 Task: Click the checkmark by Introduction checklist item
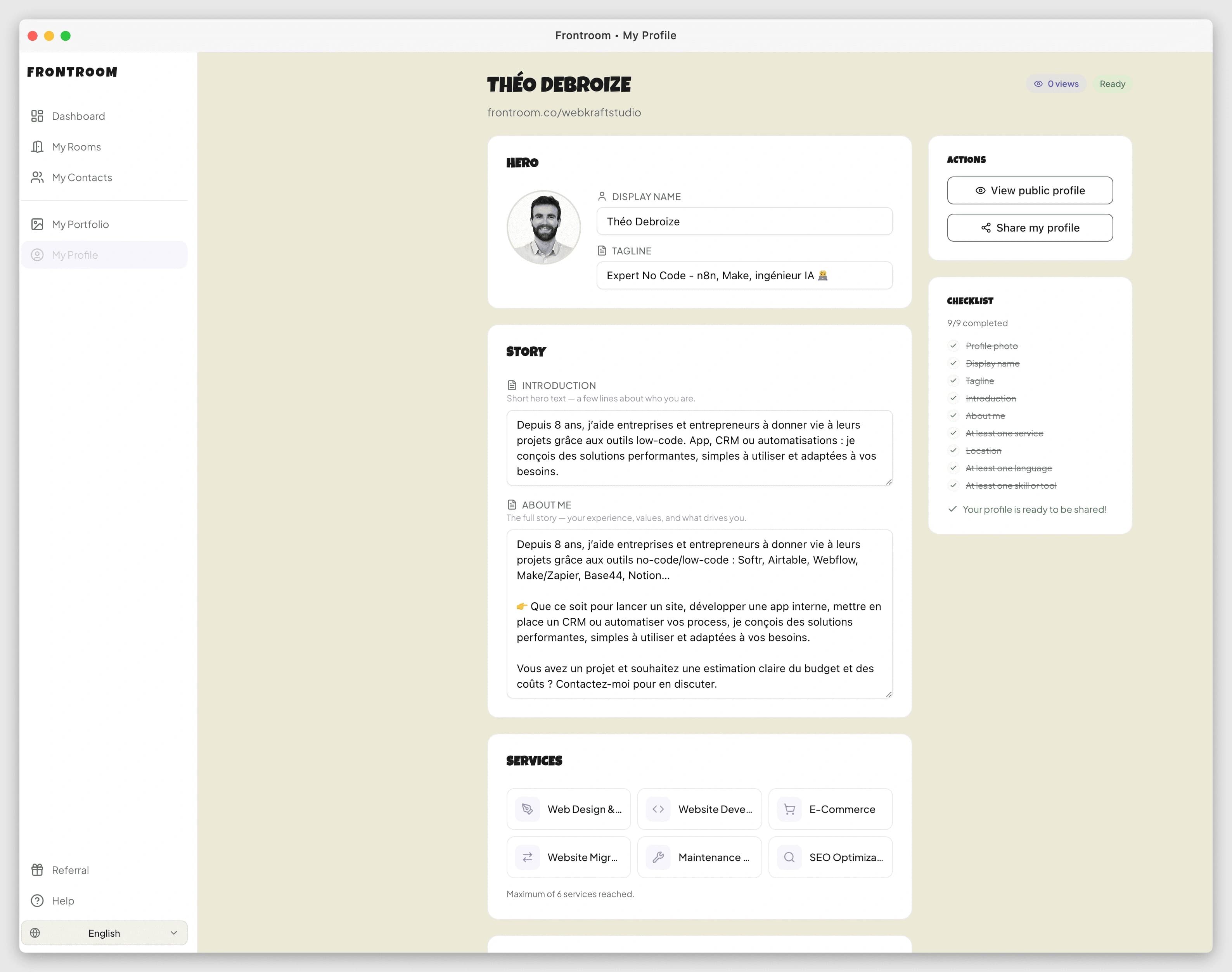[x=954, y=398]
